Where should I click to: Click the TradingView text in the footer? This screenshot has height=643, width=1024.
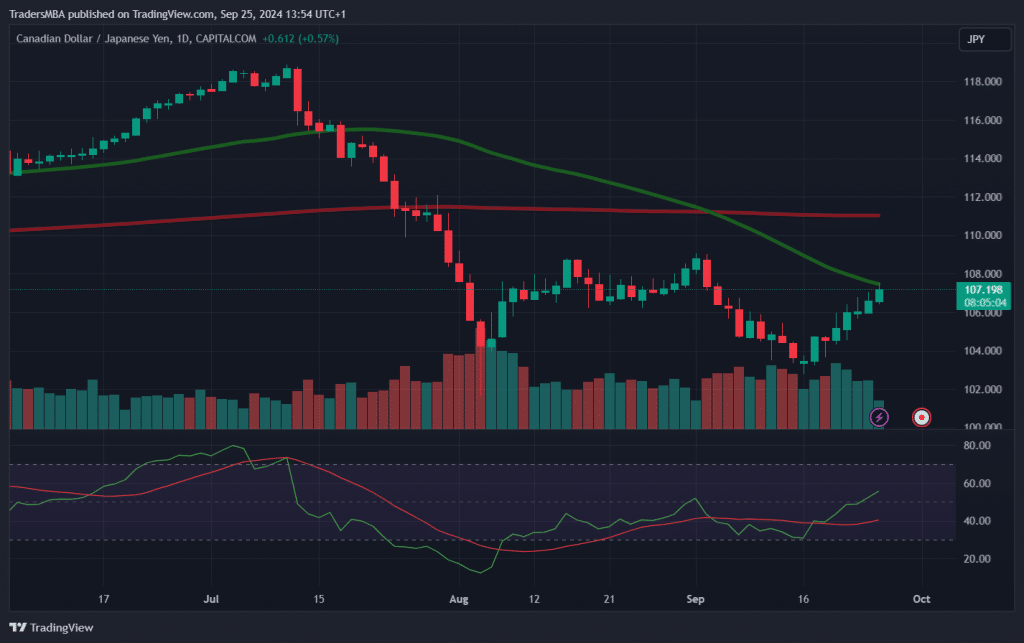coord(62,628)
